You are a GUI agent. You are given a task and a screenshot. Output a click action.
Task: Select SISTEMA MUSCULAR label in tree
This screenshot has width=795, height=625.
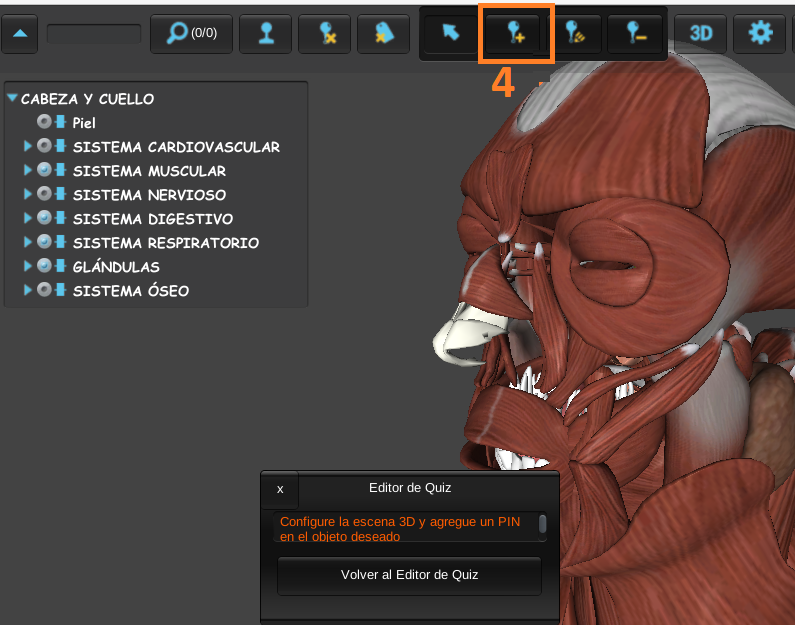[x=150, y=171]
